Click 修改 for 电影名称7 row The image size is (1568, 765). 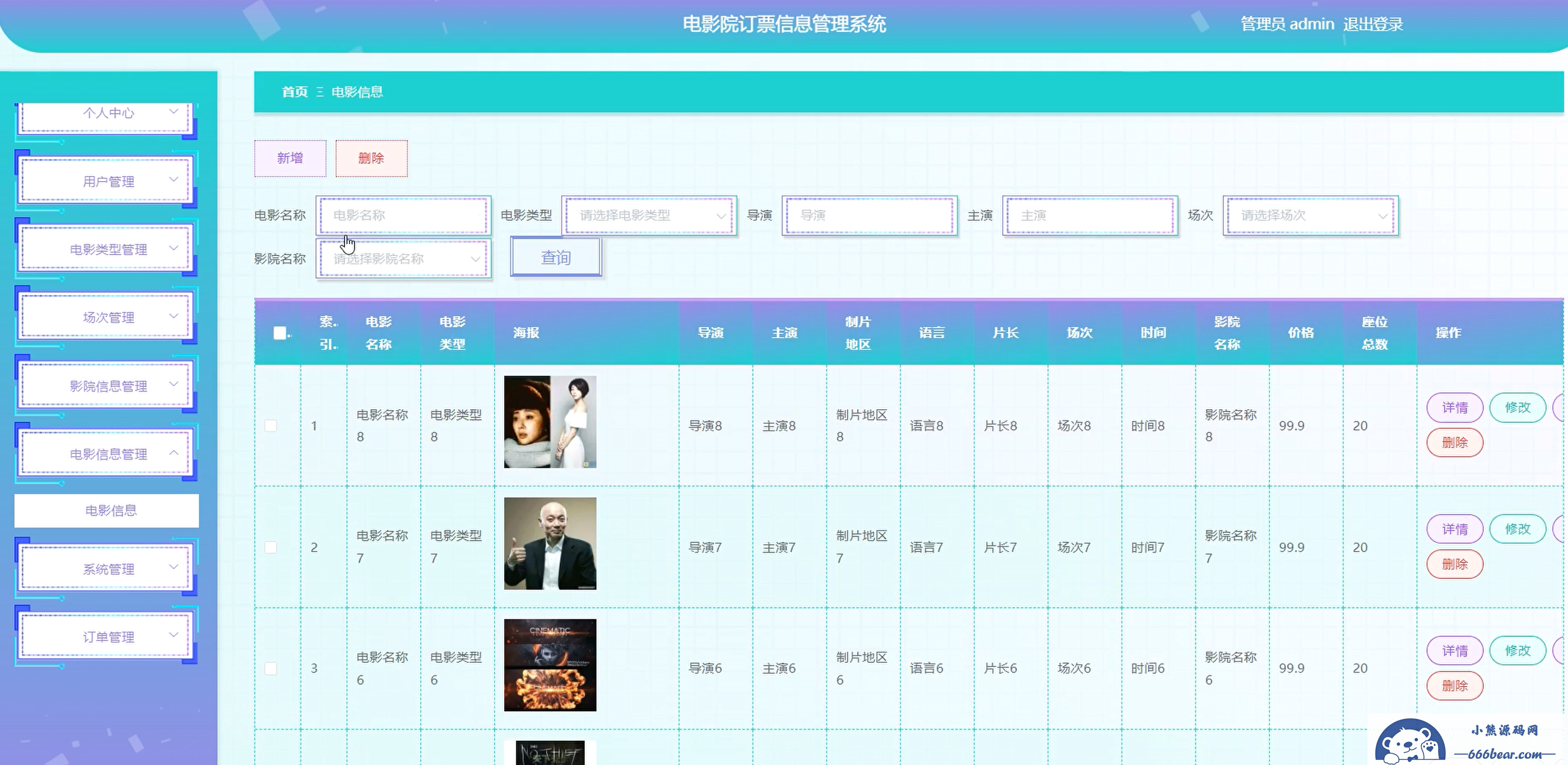tap(1518, 528)
